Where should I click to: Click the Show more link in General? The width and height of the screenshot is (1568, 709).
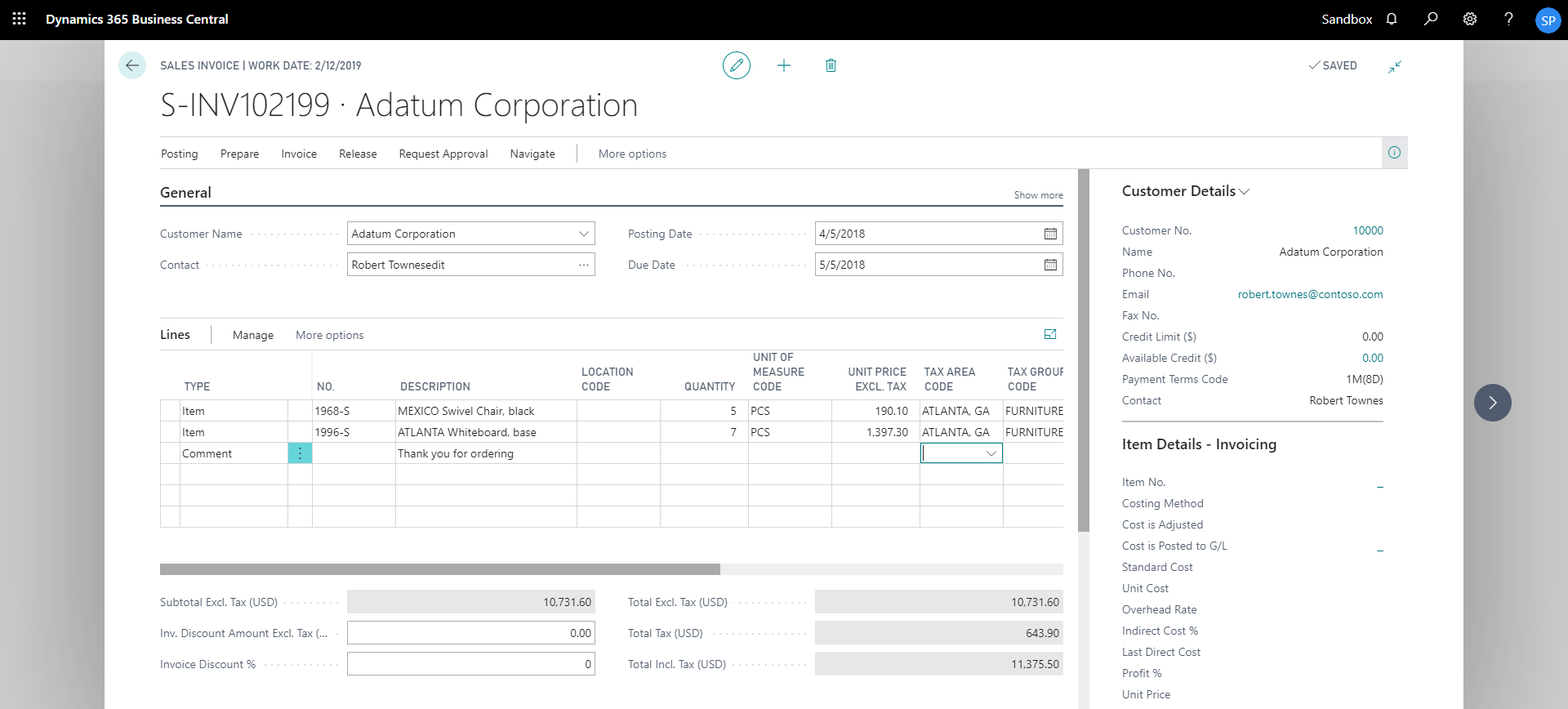(x=1038, y=195)
